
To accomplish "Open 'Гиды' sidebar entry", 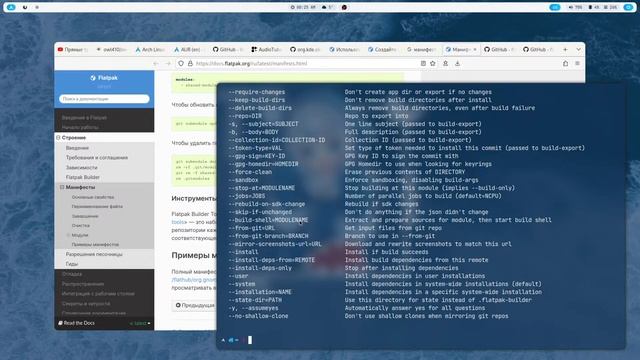I will (71, 264).
